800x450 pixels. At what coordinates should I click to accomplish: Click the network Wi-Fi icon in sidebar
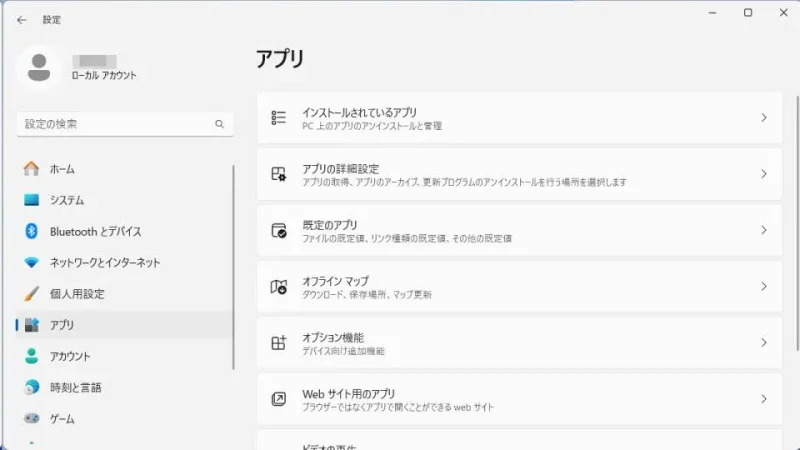(31, 263)
